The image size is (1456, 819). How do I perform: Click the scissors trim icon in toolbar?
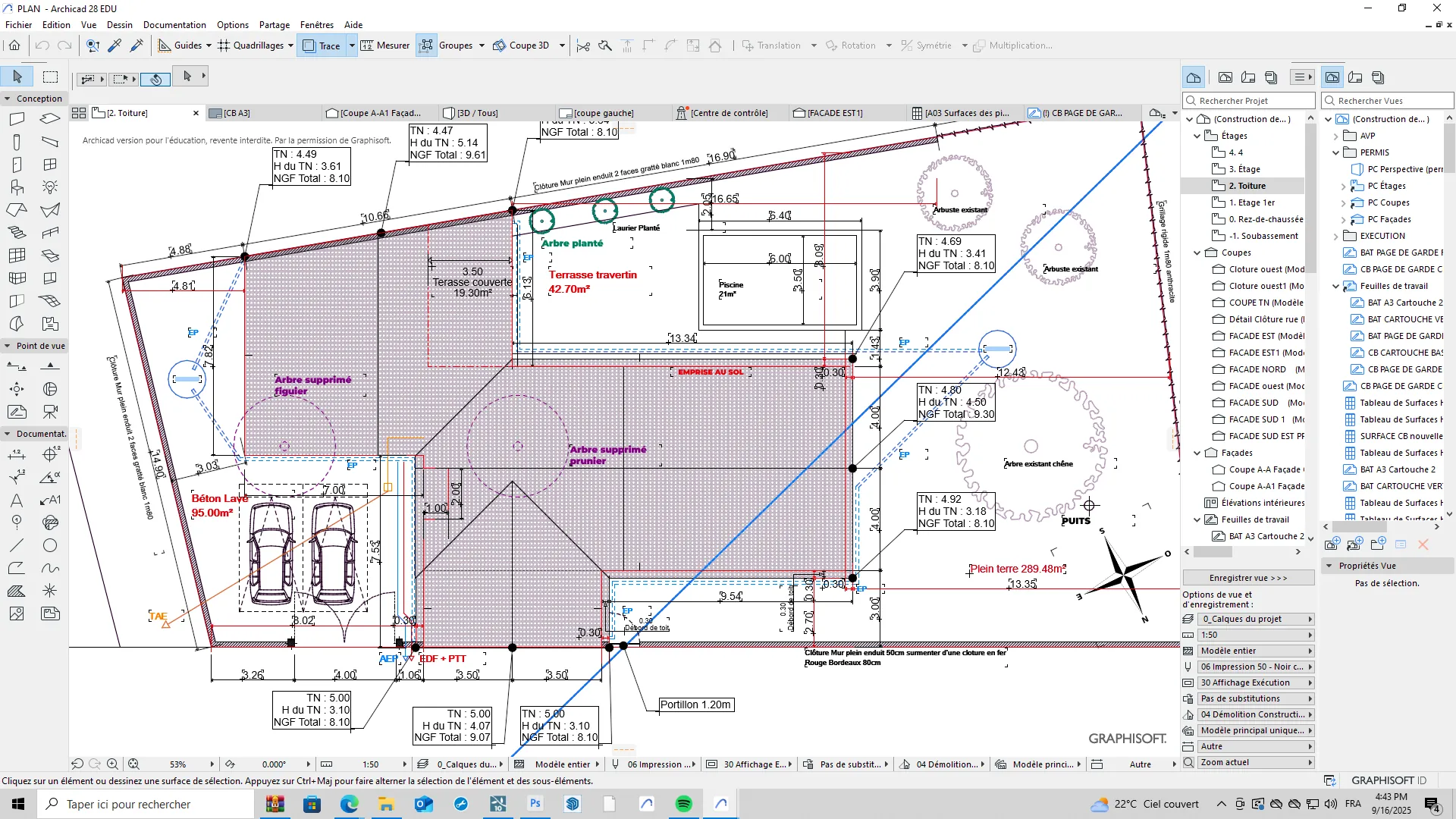(x=583, y=45)
